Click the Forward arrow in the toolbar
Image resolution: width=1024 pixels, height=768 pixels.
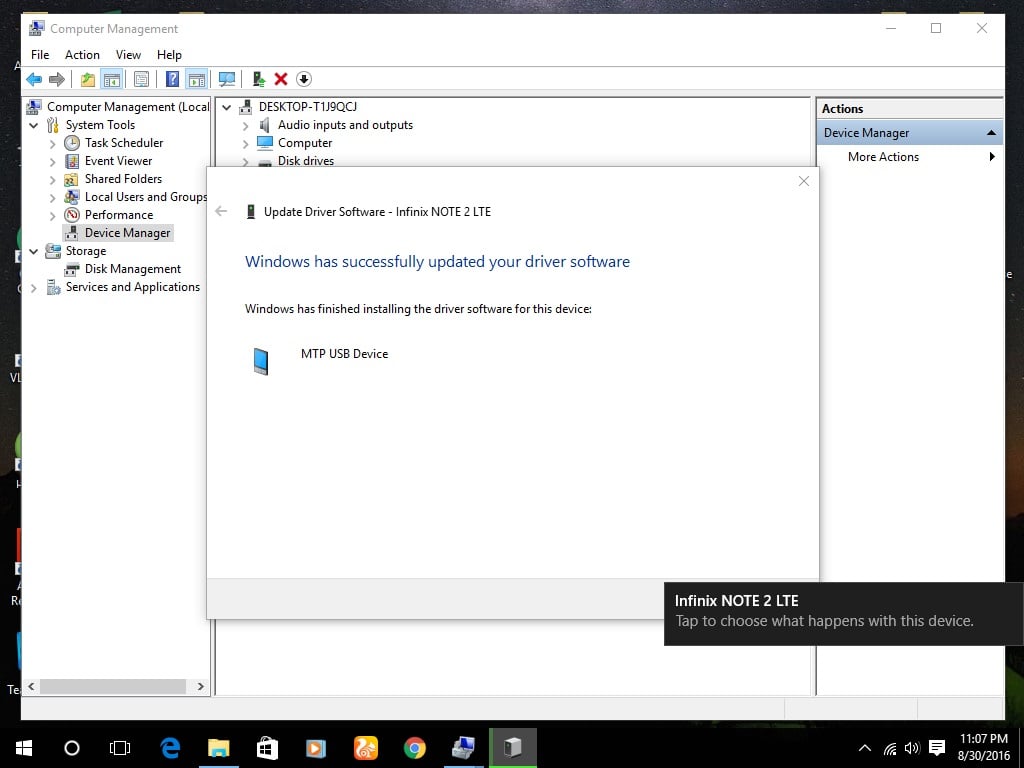coord(57,80)
